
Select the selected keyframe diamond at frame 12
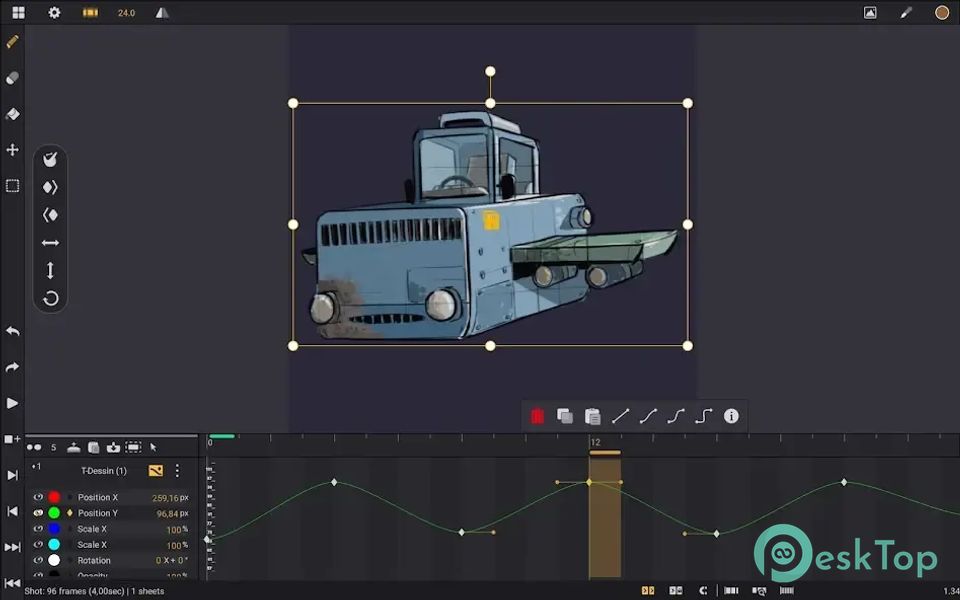[x=590, y=482]
